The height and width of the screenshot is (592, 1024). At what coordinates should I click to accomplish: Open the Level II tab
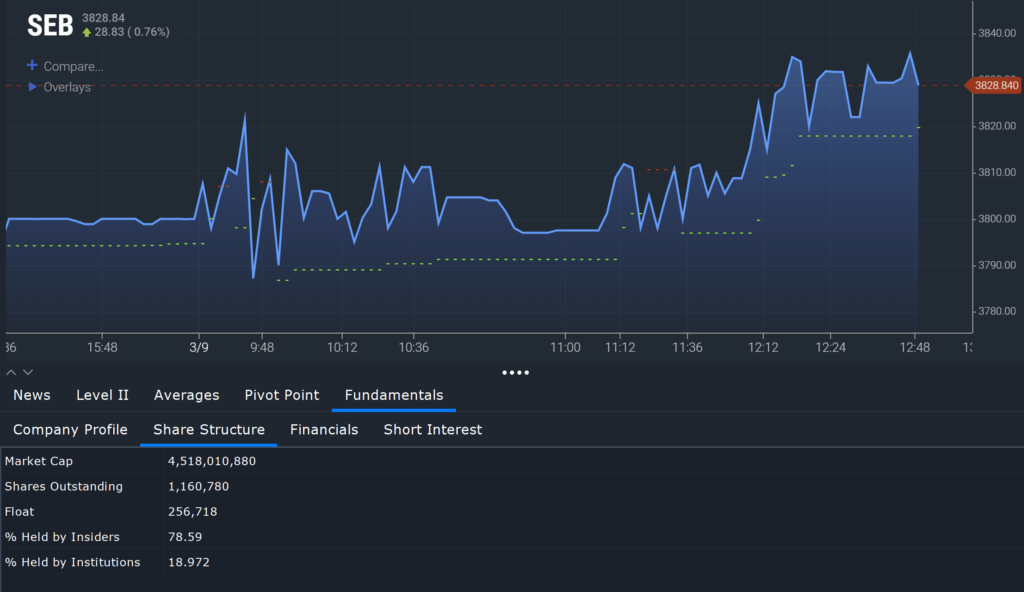coord(102,394)
